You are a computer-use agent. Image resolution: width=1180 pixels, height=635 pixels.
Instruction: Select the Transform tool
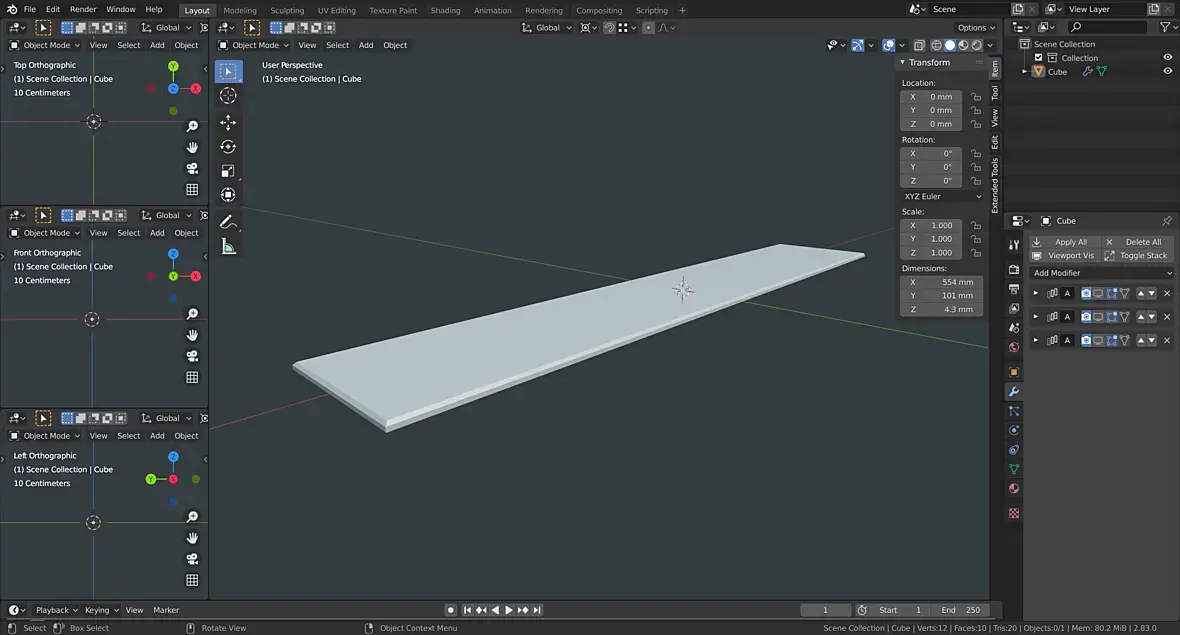tap(228, 195)
